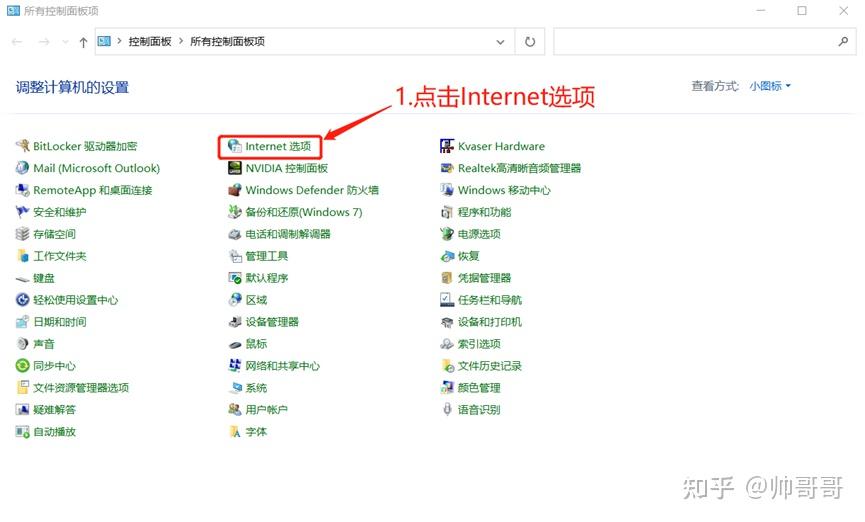Click the 键盘 keyboard icon
The image size is (865, 522).
coord(22,279)
